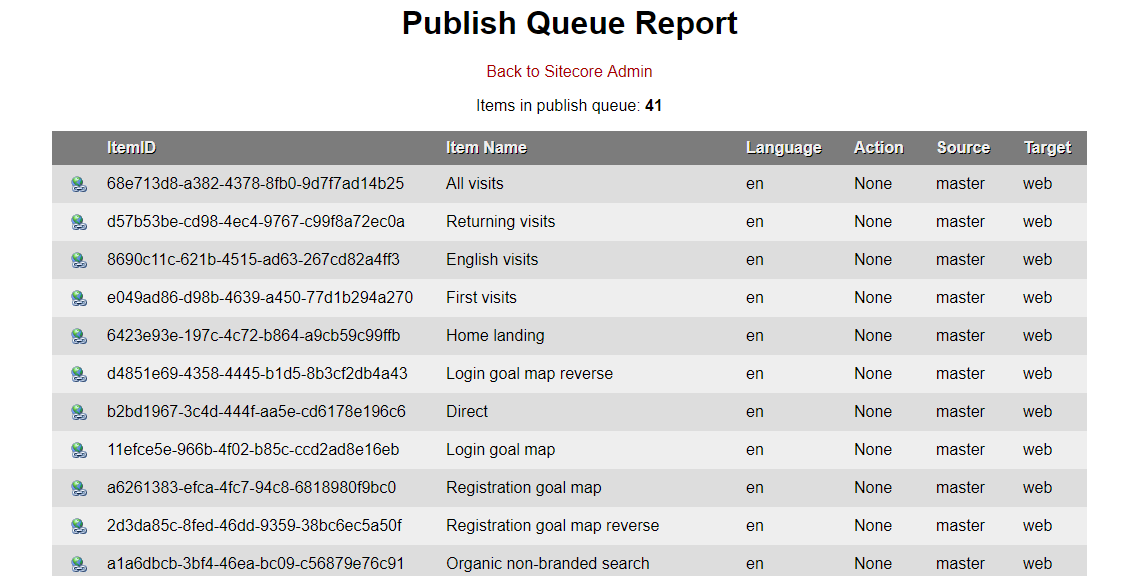This screenshot has width=1146, height=576.
Task: Click the Direct item name
Action: tap(467, 412)
